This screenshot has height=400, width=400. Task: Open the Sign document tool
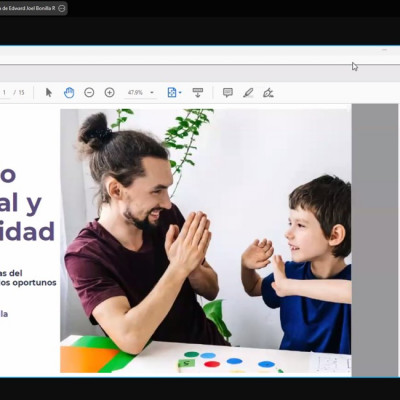[268, 92]
